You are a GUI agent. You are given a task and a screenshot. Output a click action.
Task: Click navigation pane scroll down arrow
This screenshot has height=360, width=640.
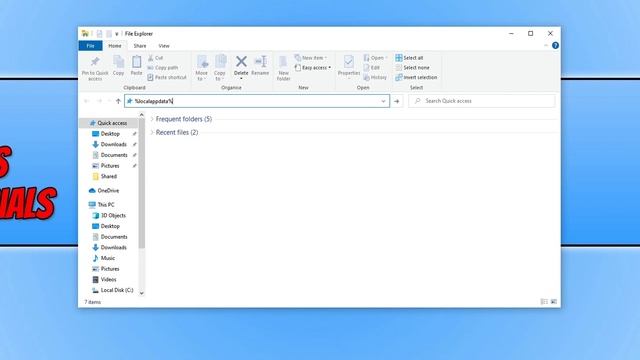click(x=142, y=293)
